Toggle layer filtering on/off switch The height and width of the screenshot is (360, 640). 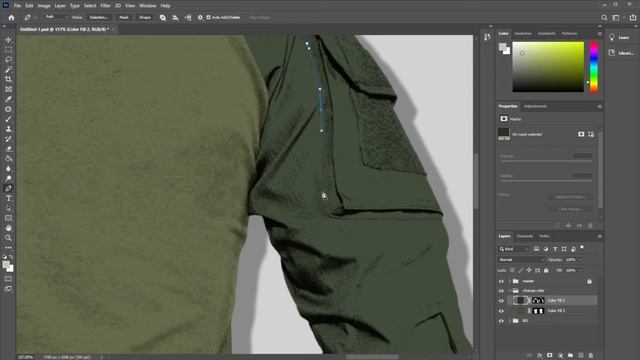(x=582, y=248)
